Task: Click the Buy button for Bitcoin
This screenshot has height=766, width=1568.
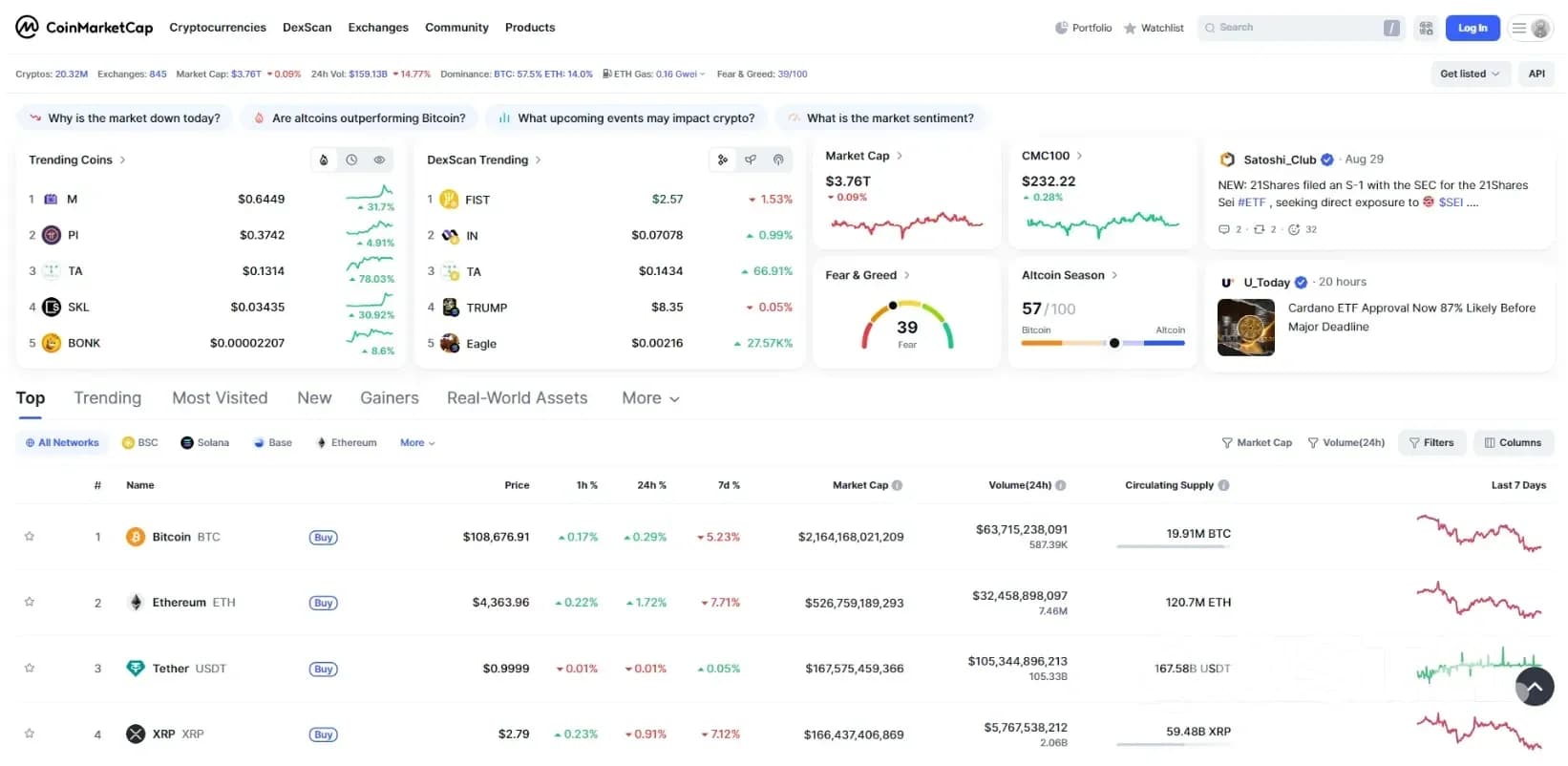Action: [324, 538]
